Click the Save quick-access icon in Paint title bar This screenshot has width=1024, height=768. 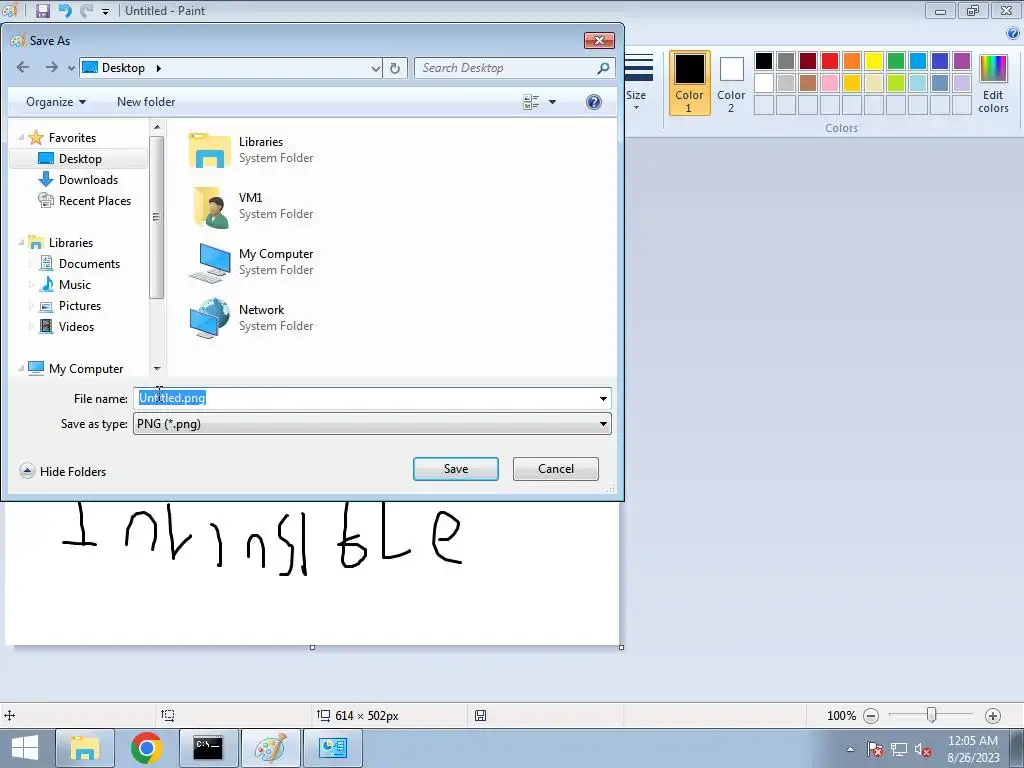(x=42, y=10)
